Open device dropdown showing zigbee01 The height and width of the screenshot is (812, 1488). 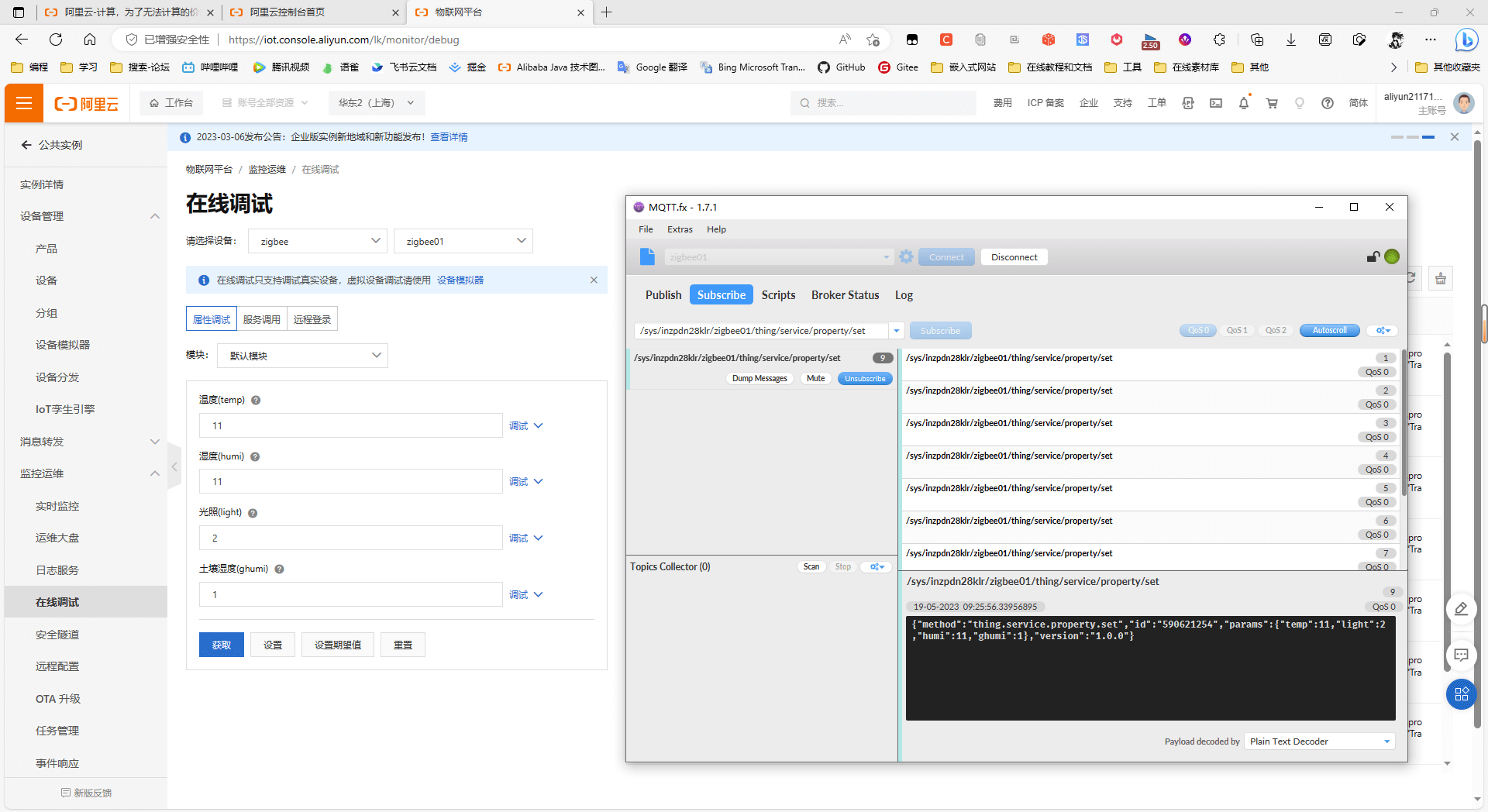pos(463,241)
